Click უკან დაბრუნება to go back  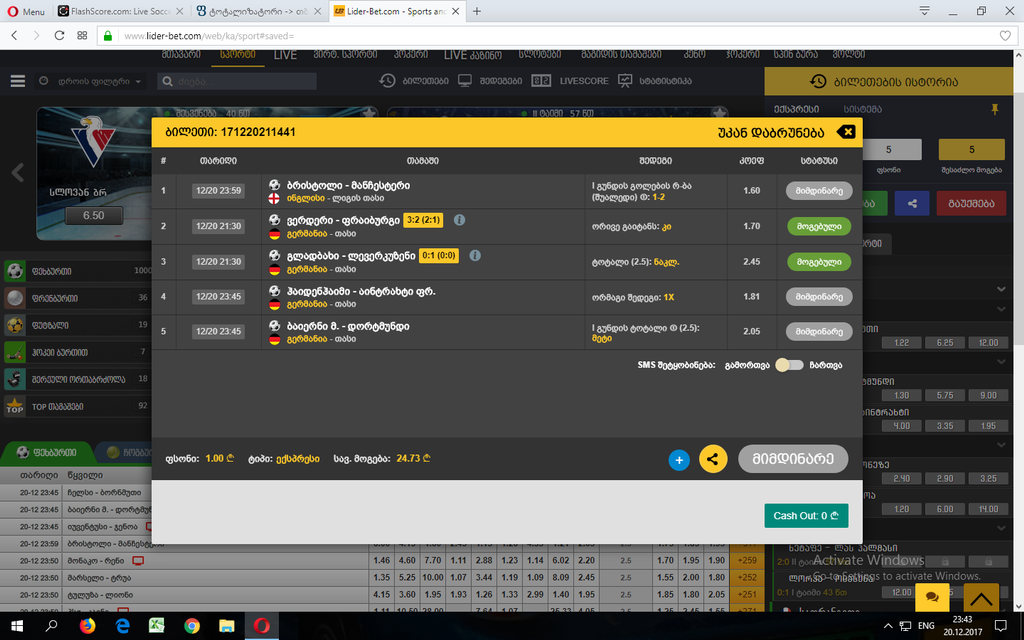point(771,132)
